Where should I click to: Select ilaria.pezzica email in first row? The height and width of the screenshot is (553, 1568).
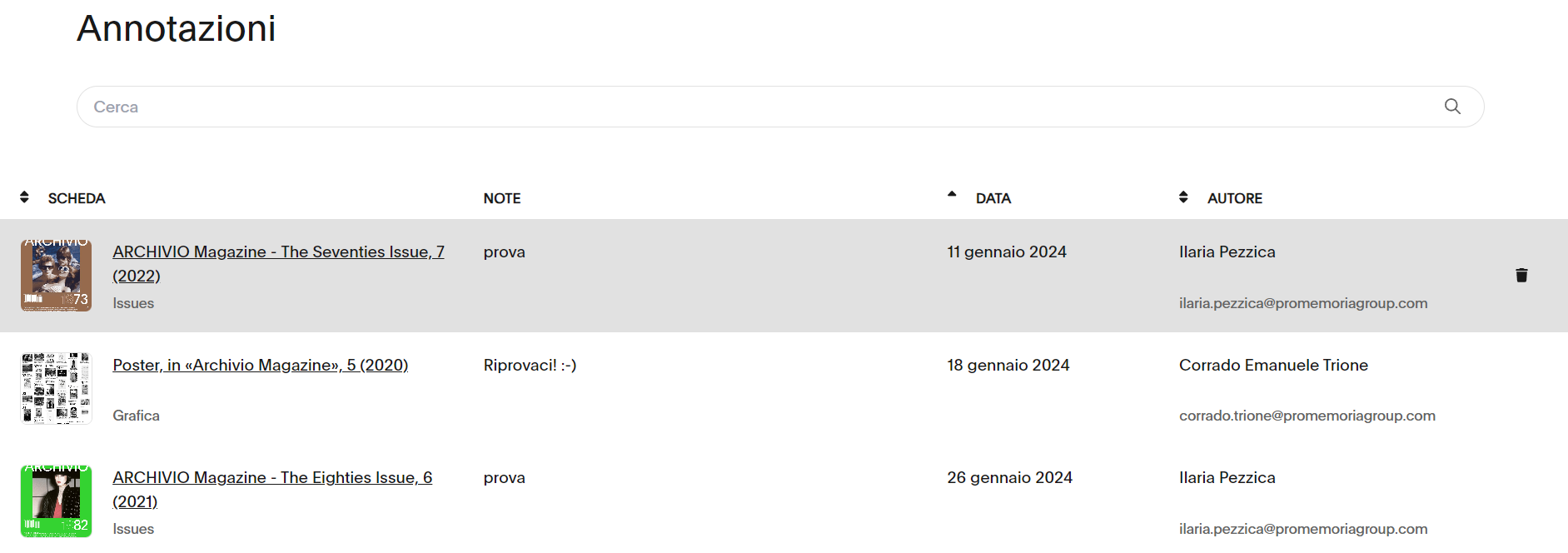tap(1303, 303)
